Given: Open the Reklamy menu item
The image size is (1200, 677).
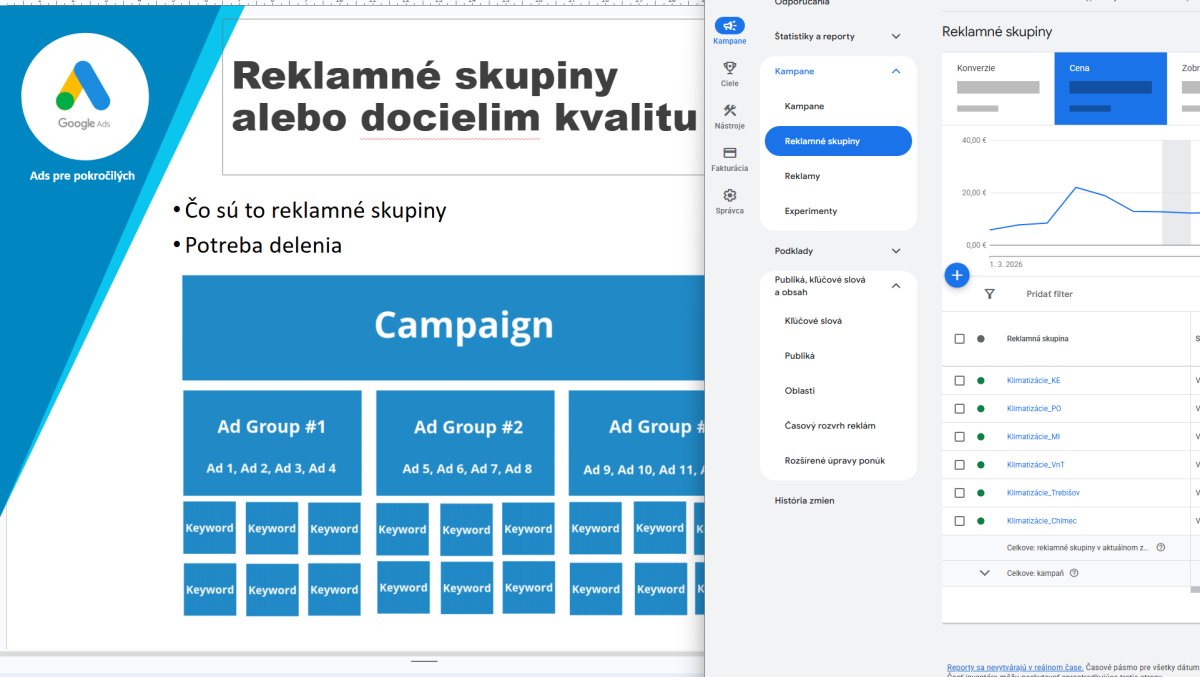Looking at the screenshot, I should (802, 176).
